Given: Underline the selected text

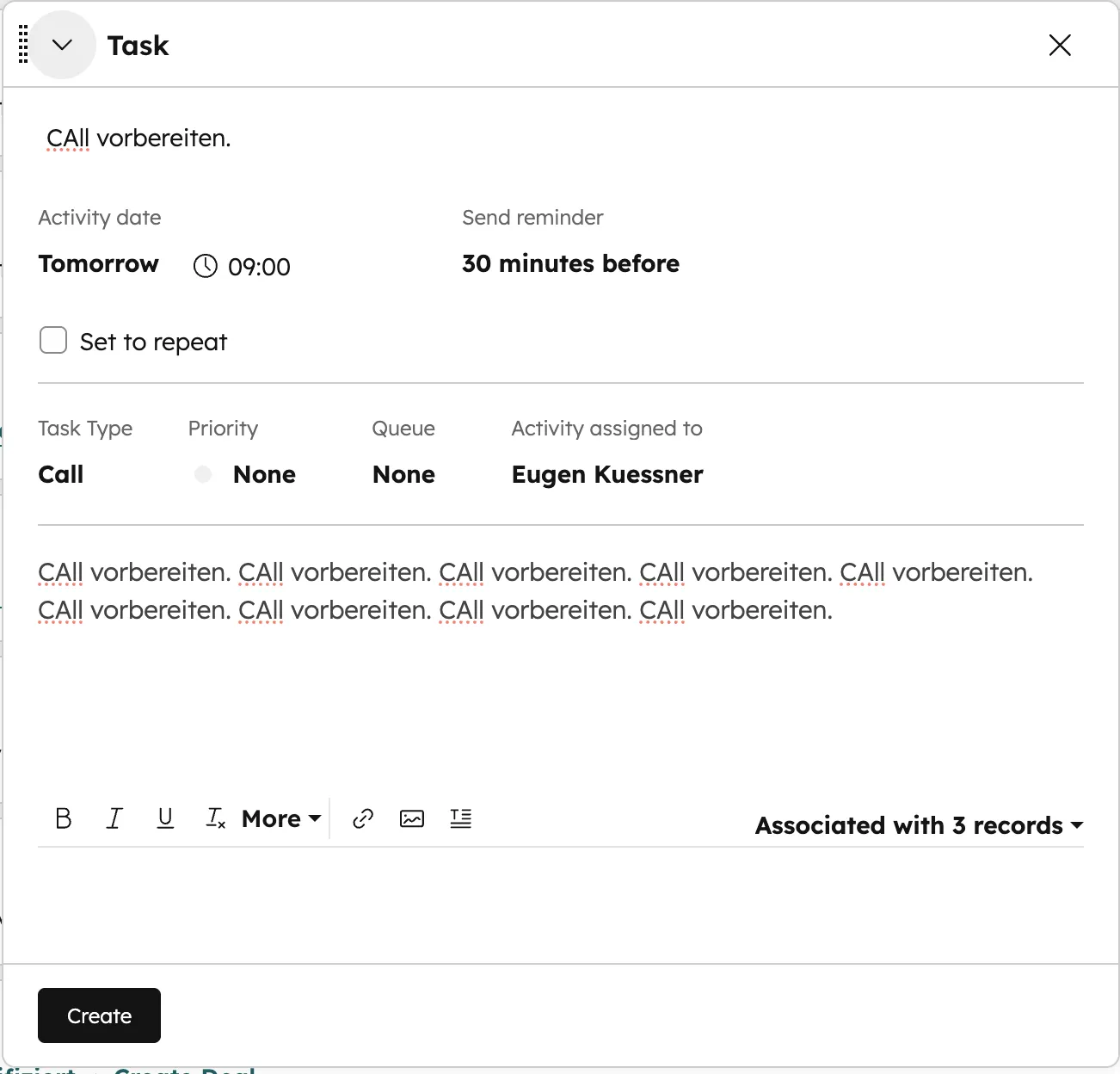Looking at the screenshot, I should click(x=165, y=818).
